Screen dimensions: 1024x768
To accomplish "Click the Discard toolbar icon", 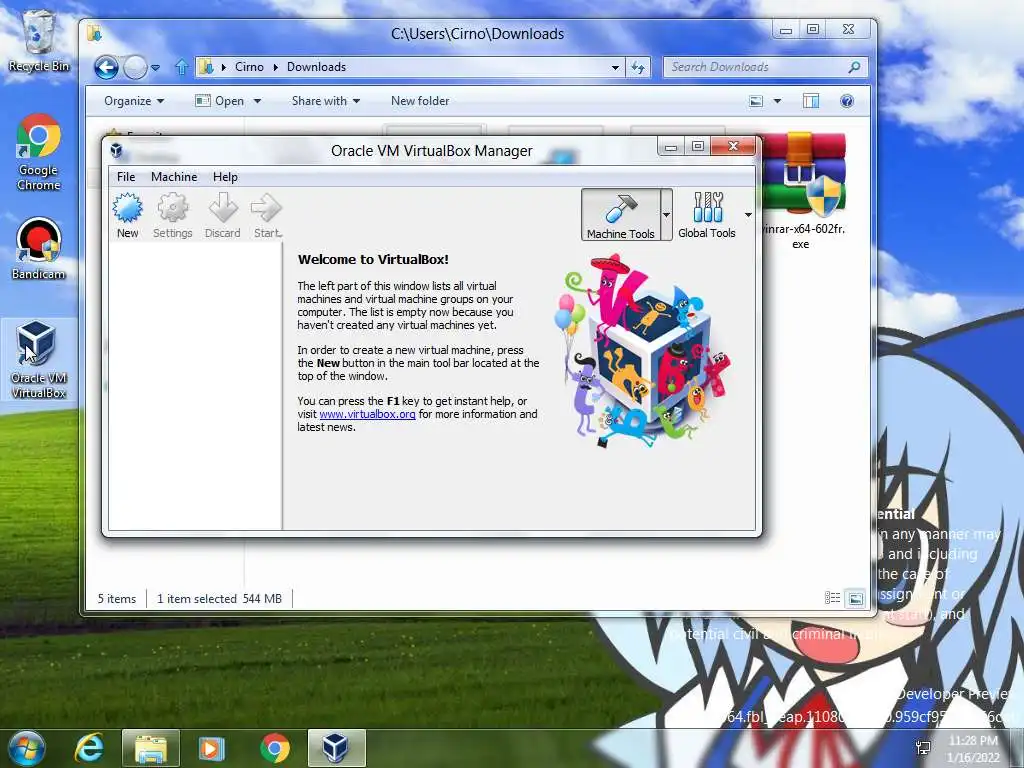I will pos(222,216).
